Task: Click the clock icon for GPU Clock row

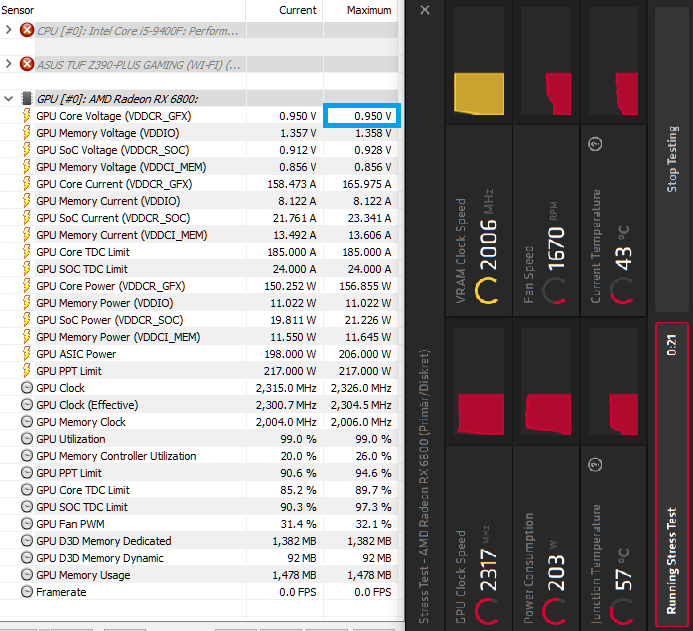Action: (27, 388)
